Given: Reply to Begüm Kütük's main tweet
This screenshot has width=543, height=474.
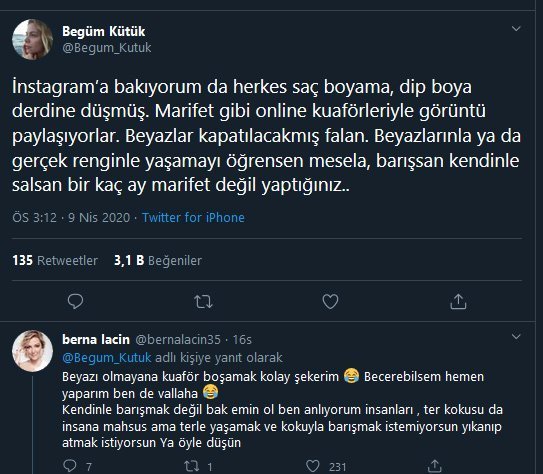Looking at the screenshot, I should (75, 301).
